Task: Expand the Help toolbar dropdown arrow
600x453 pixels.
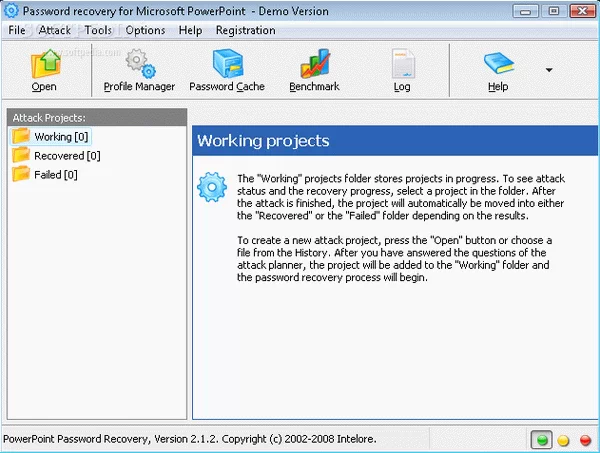Action: click(548, 70)
